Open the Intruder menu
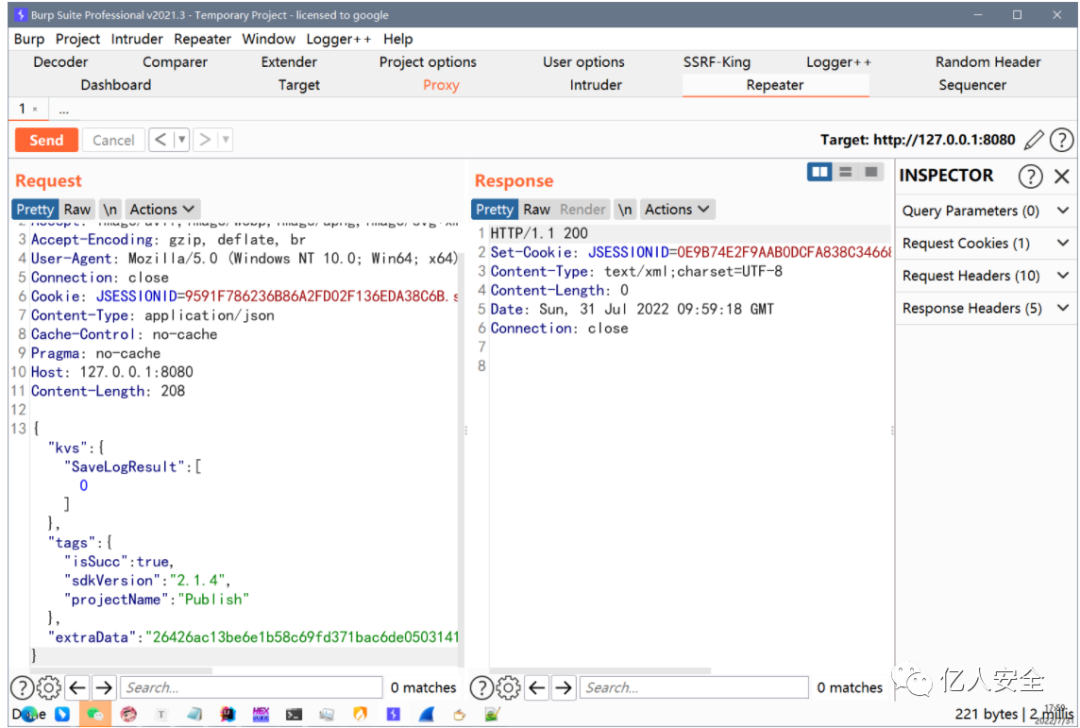Image resolution: width=1080 pixels, height=728 pixels. pyautogui.click(x=137, y=39)
